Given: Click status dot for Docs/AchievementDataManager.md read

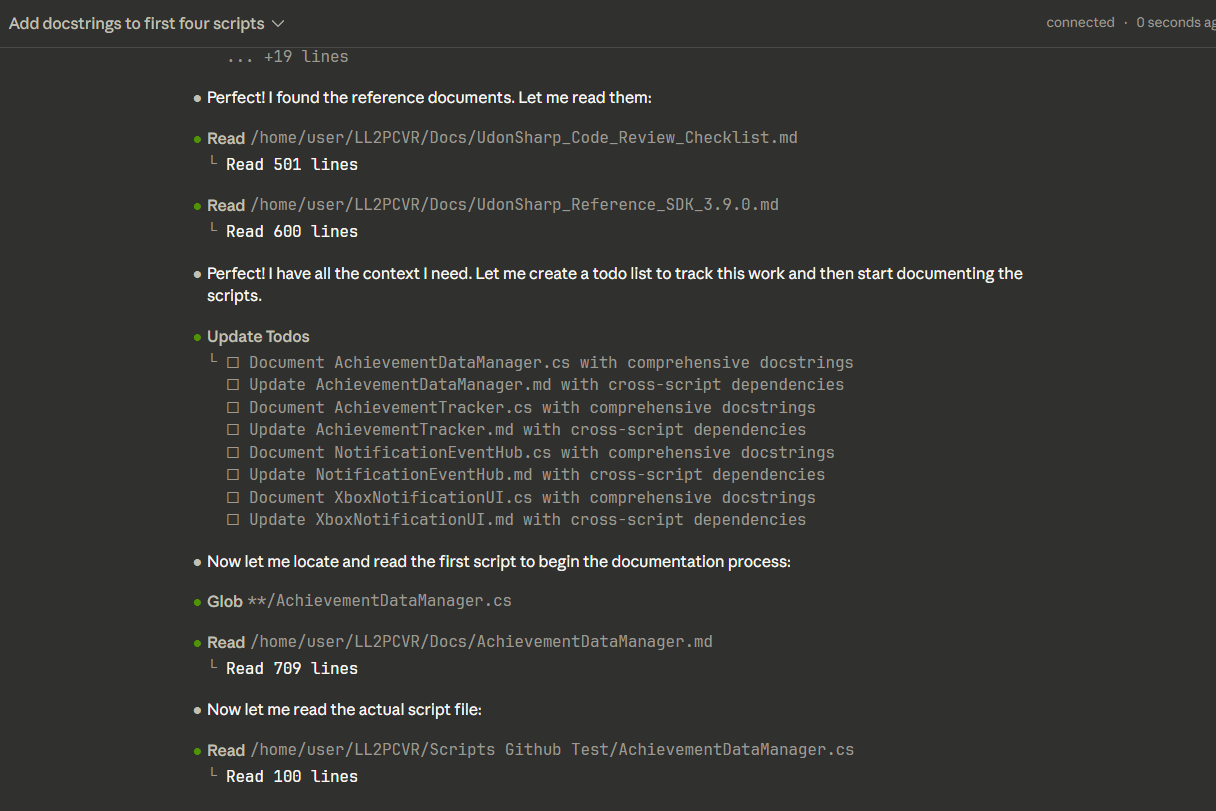Looking at the screenshot, I should pyautogui.click(x=198, y=643).
